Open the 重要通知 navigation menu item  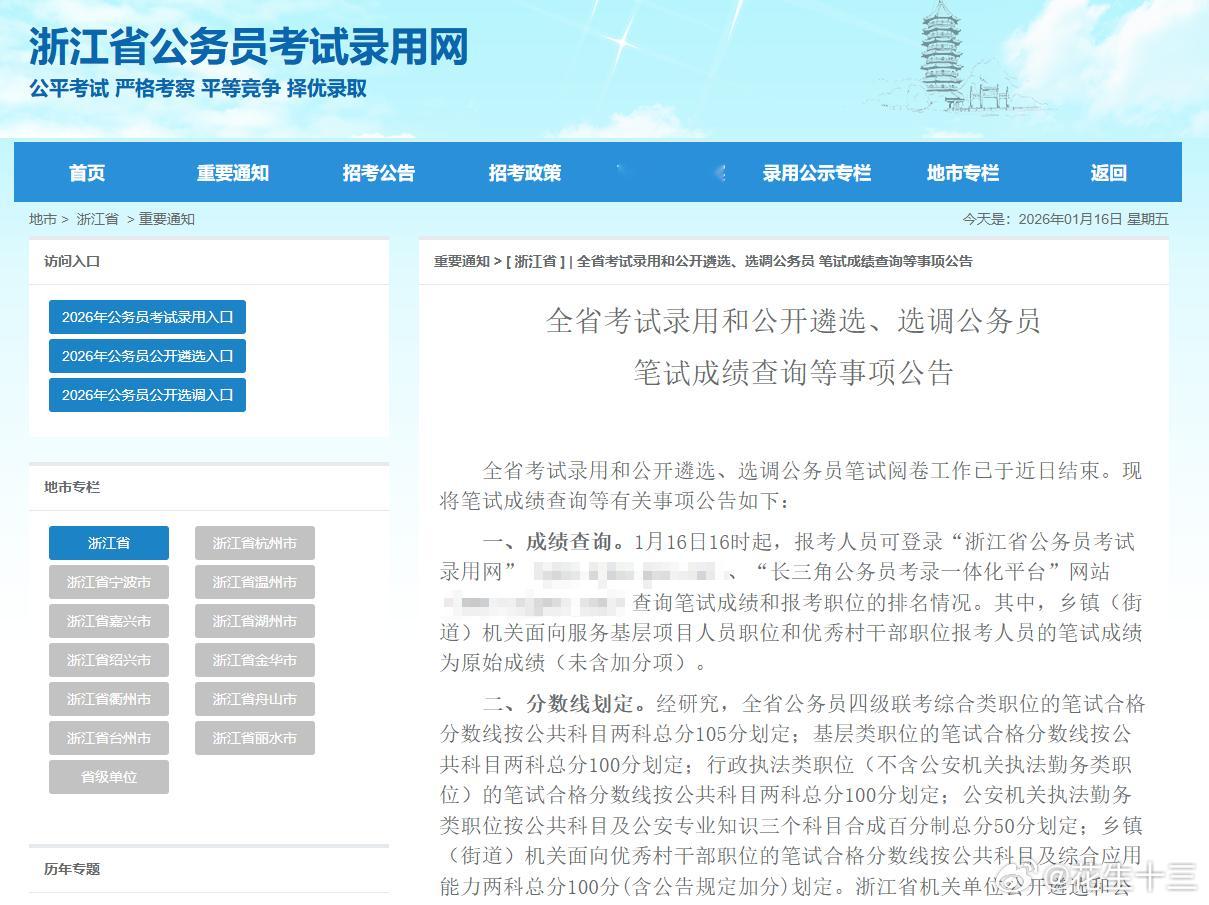232,172
